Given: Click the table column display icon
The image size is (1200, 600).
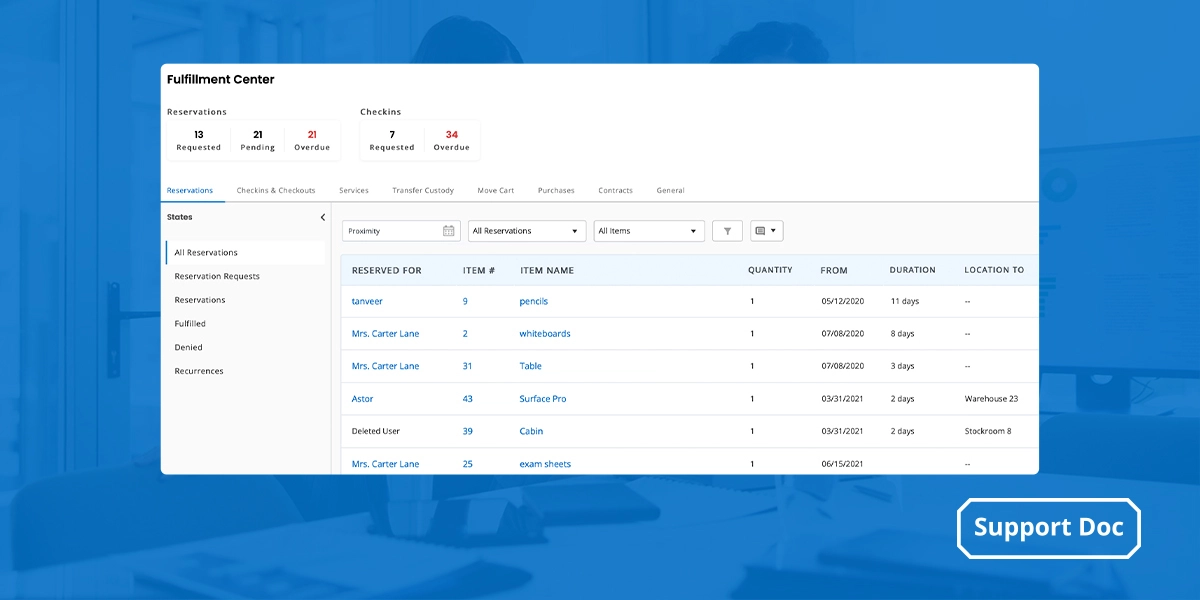Looking at the screenshot, I should pyautogui.click(x=761, y=230).
